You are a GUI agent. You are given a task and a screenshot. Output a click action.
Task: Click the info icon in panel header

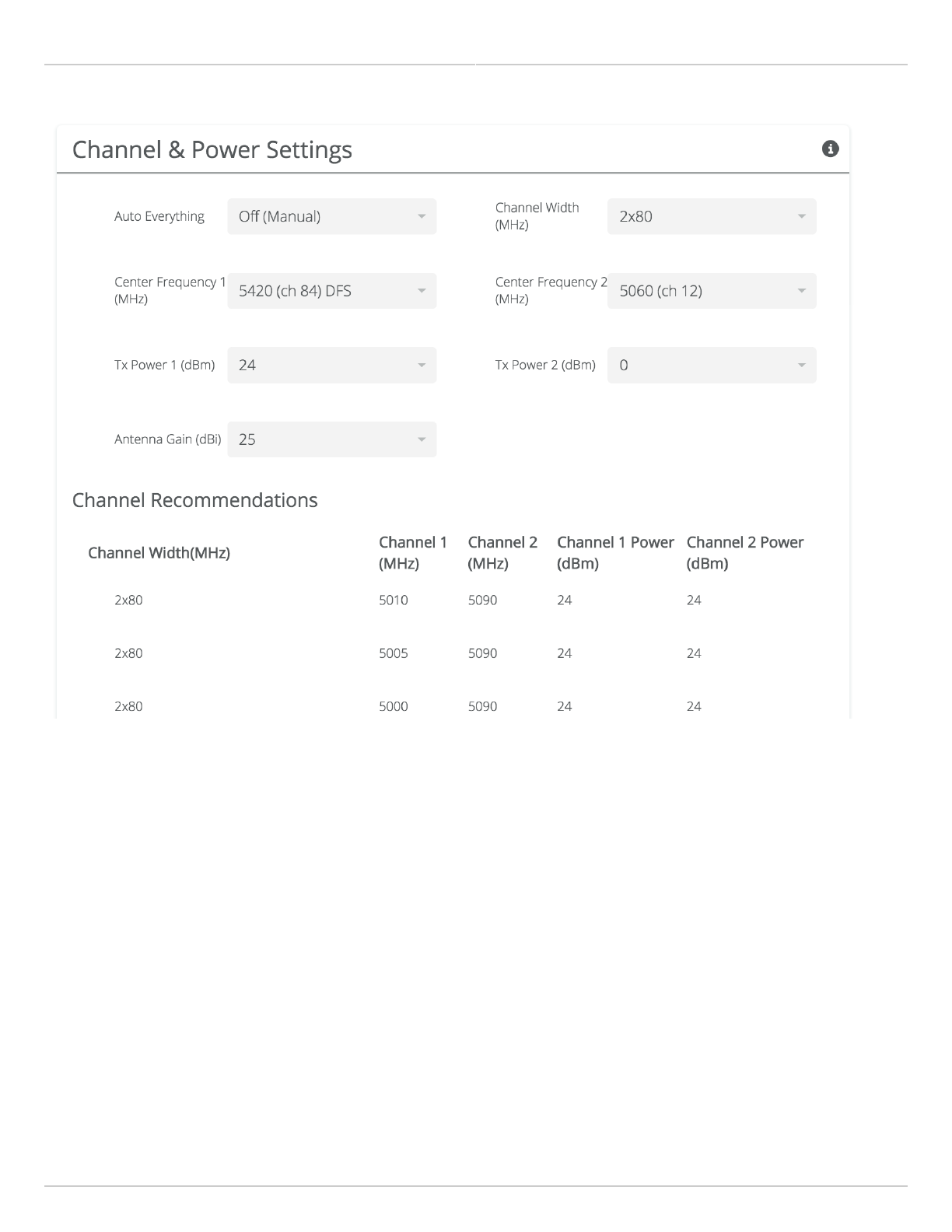[830, 149]
